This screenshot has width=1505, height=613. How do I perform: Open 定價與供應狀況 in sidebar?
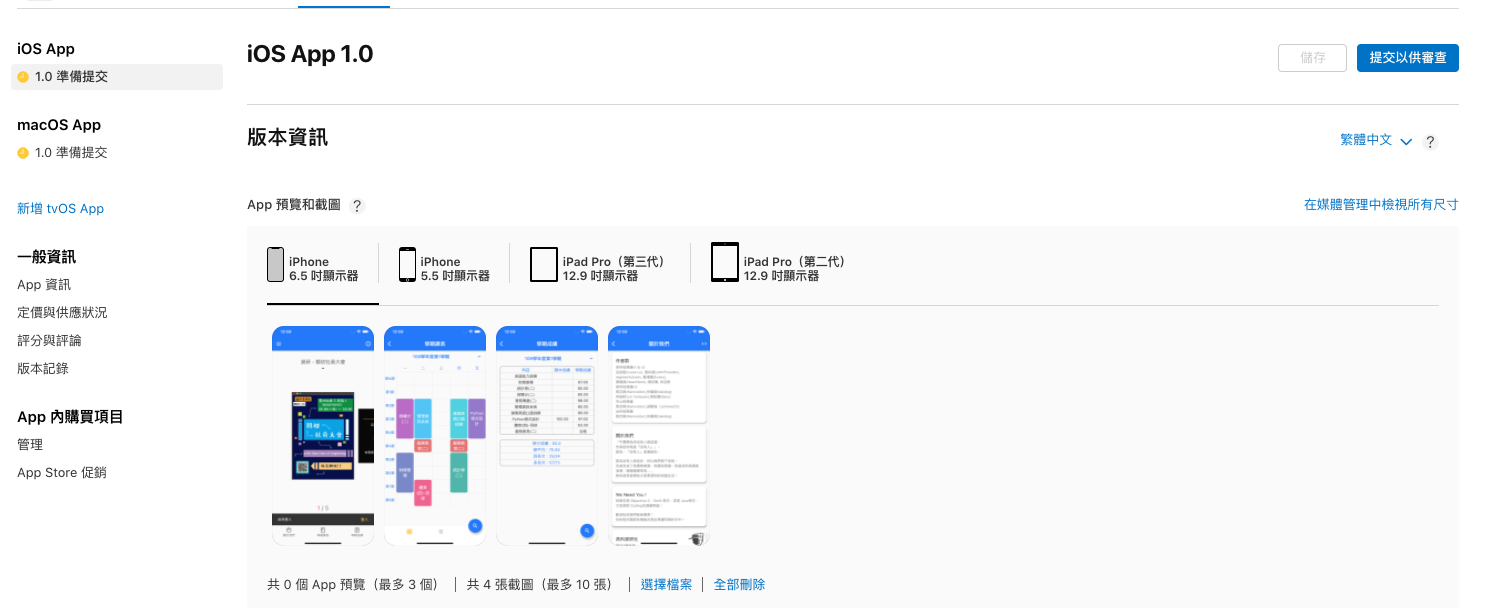point(62,313)
